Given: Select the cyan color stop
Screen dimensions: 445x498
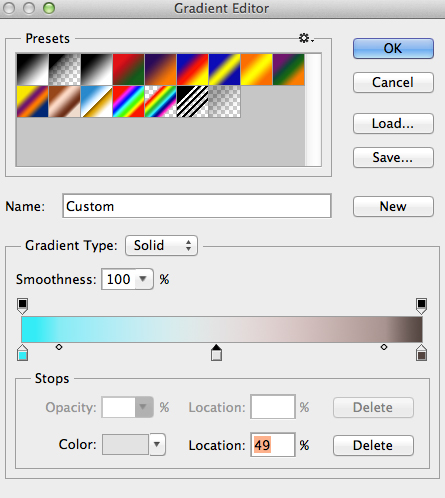Looking at the screenshot, I should [x=22, y=353].
